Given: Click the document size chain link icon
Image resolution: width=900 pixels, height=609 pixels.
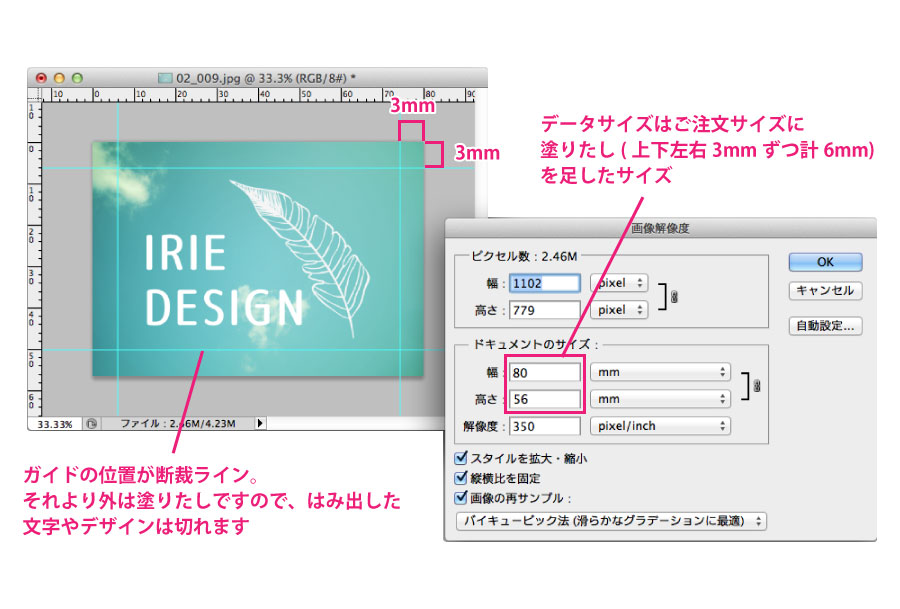Looking at the screenshot, I should (757, 386).
